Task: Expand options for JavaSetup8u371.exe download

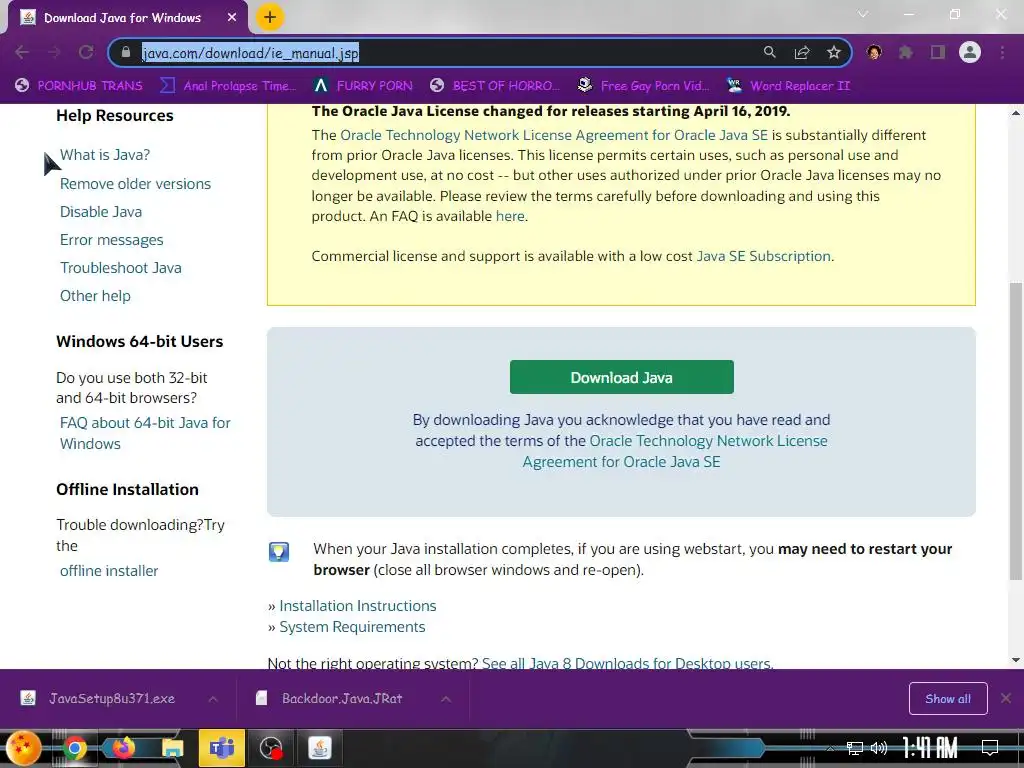Action: point(213,699)
